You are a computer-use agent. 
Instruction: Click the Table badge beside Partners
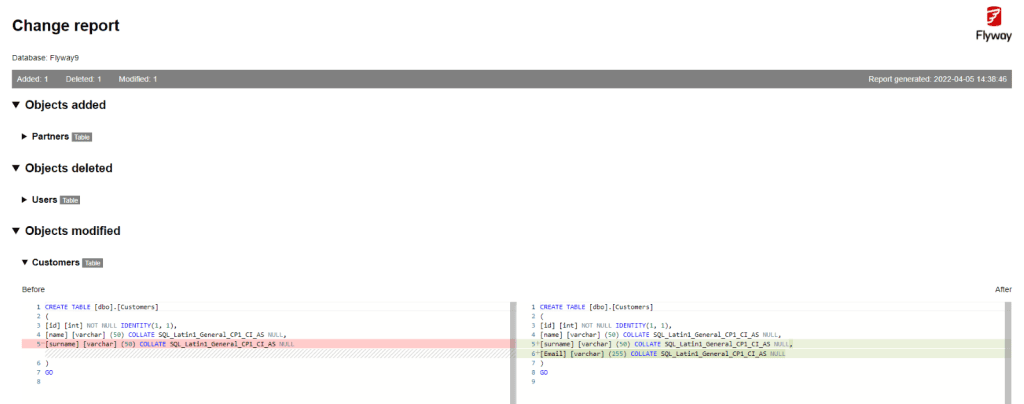click(x=82, y=137)
